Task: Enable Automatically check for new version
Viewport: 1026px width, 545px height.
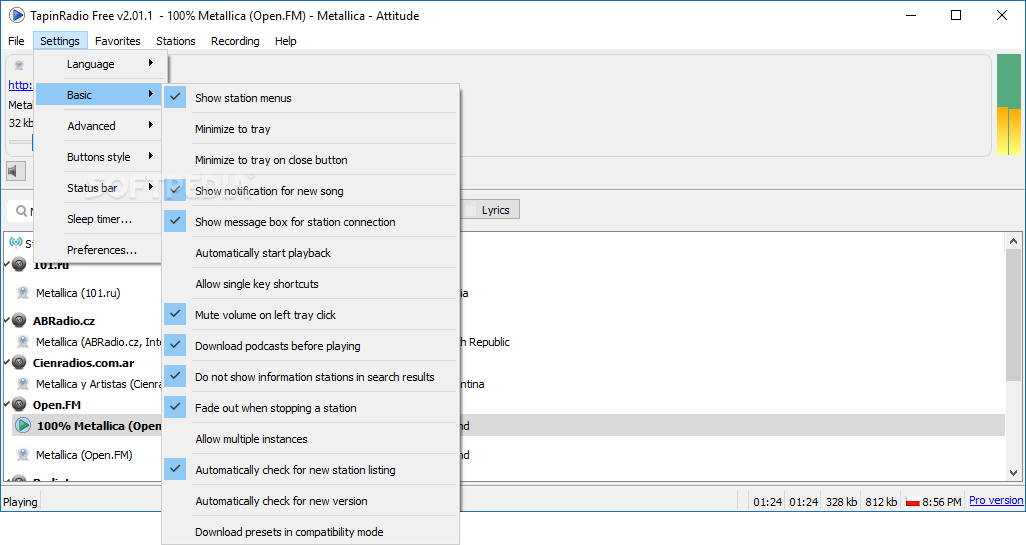Action: pyautogui.click(x=311, y=501)
